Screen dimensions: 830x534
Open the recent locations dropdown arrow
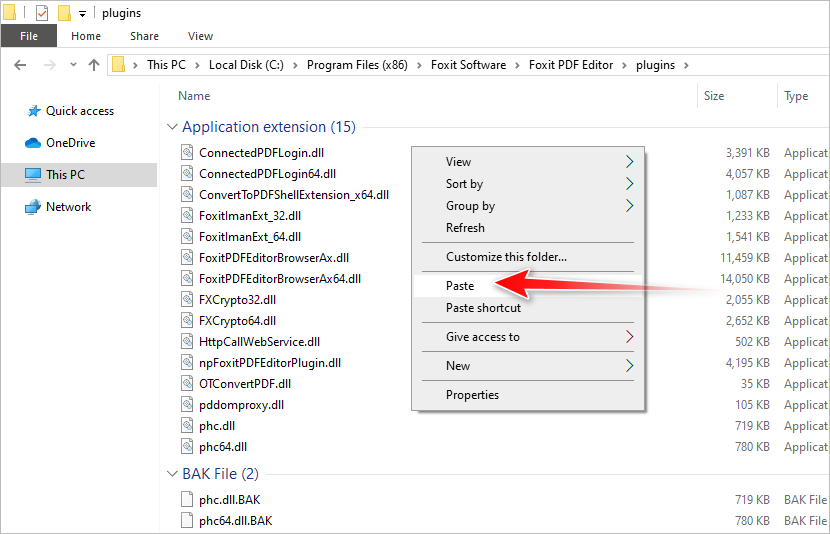[72, 65]
